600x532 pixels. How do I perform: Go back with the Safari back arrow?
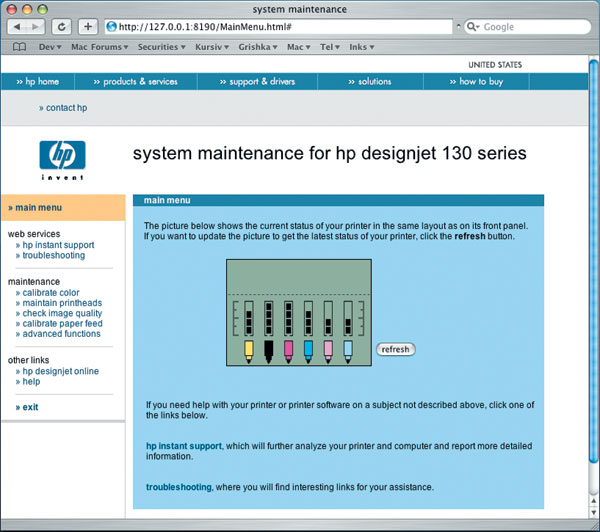coord(17,27)
